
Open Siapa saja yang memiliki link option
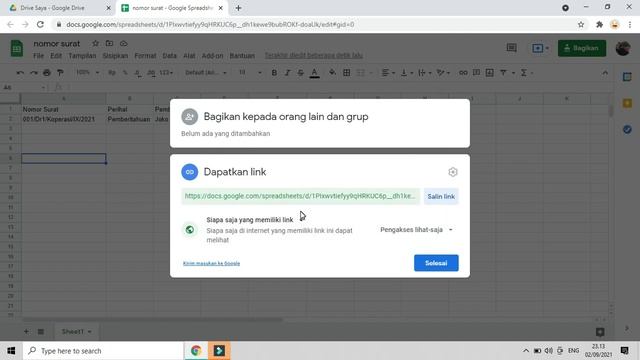click(x=250, y=220)
